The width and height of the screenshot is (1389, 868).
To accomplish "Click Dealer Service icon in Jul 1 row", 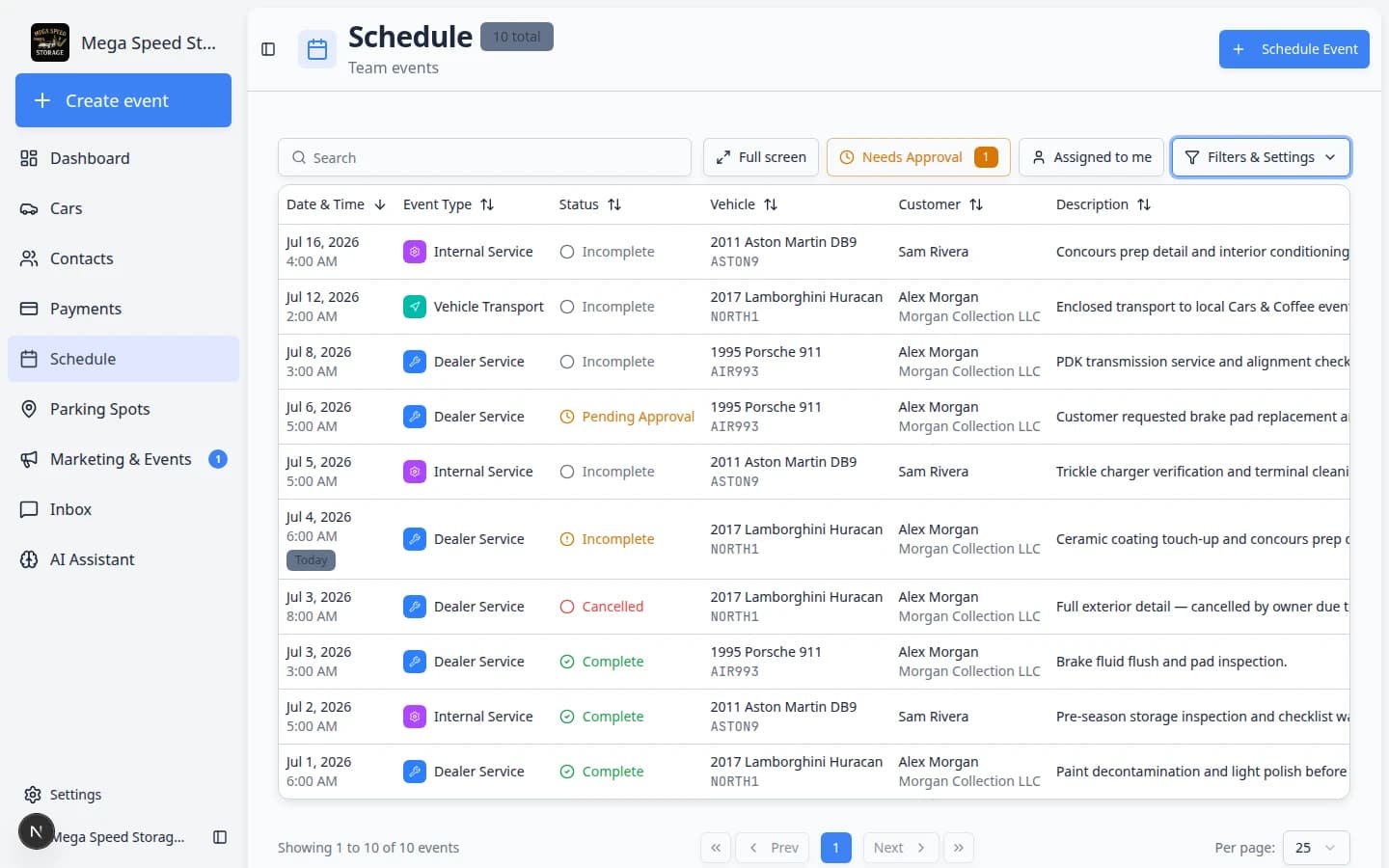I will click(x=415, y=772).
